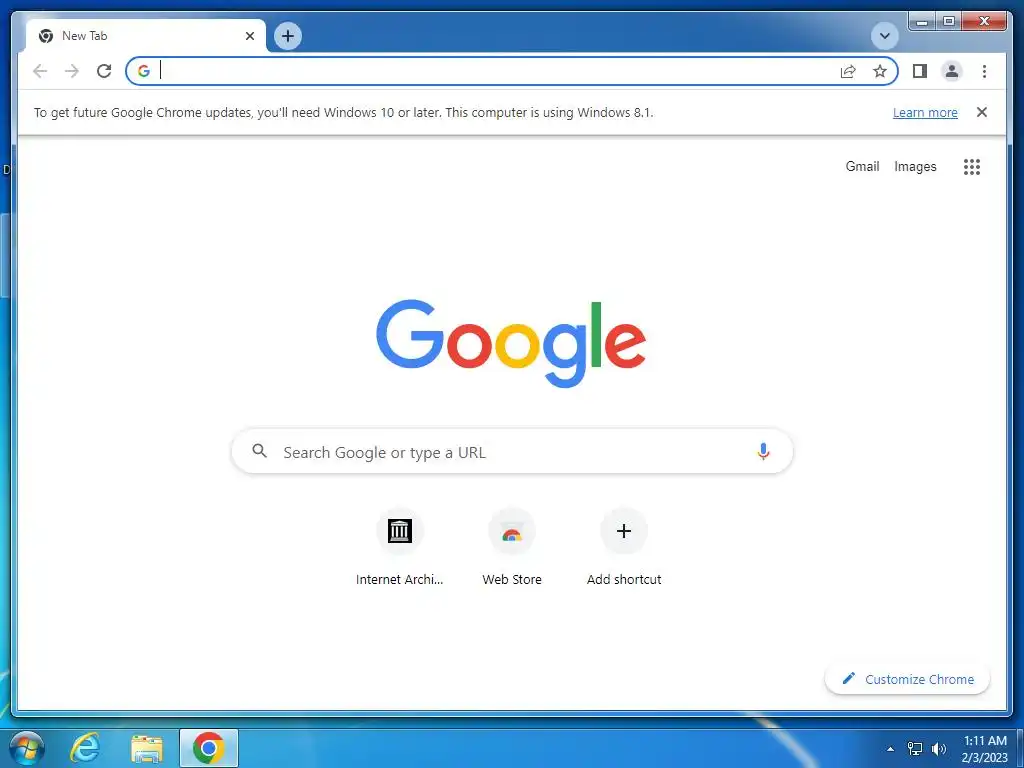Image resolution: width=1024 pixels, height=768 pixels.
Task: Expand the tab search dropdown arrow
Action: click(885, 36)
